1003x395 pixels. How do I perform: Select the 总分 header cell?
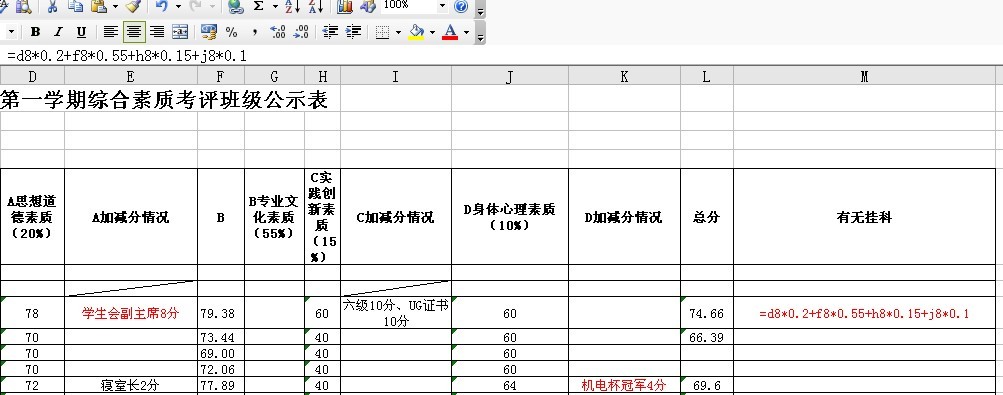(707, 217)
